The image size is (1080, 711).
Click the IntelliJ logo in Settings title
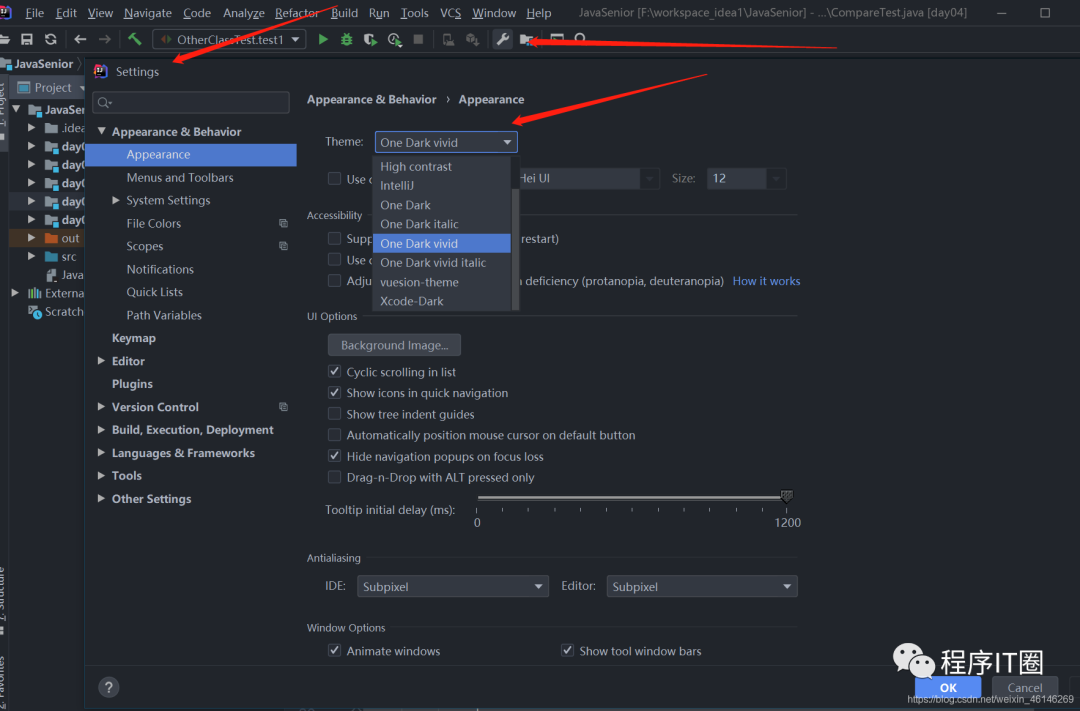[x=101, y=71]
